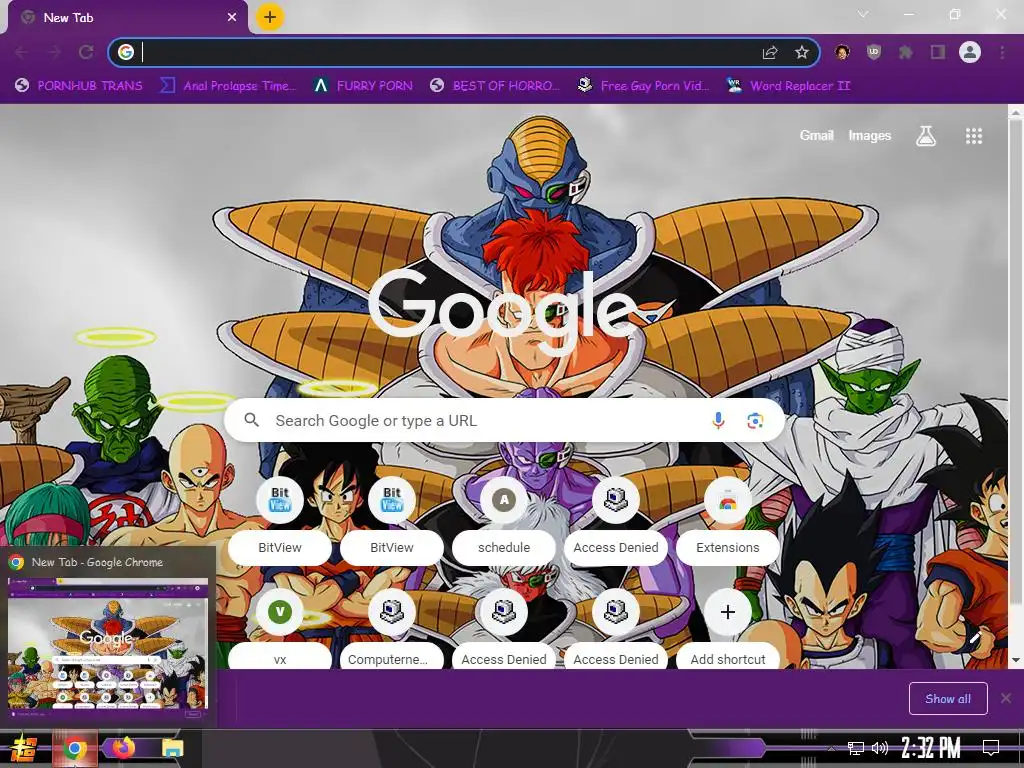The height and width of the screenshot is (768, 1024).
Task: Share this page using the share icon
Action: coord(770,52)
